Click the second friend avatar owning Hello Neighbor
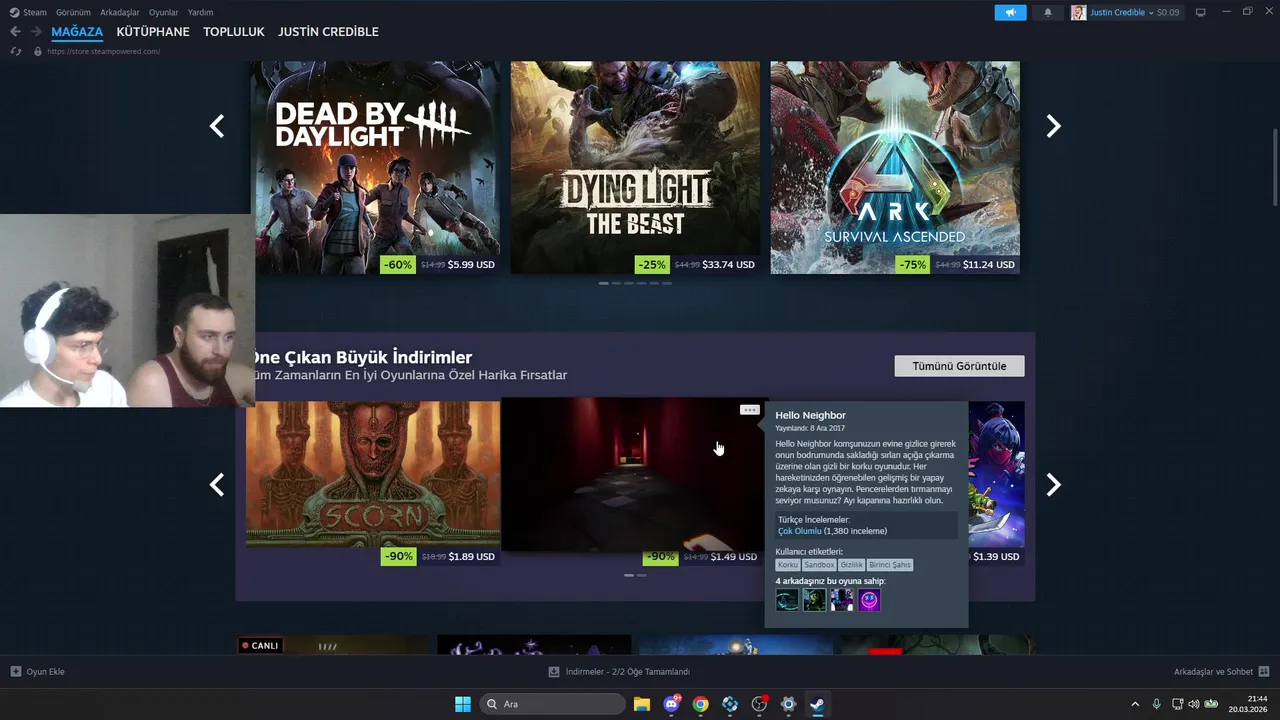The image size is (1280, 720). (x=815, y=600)
